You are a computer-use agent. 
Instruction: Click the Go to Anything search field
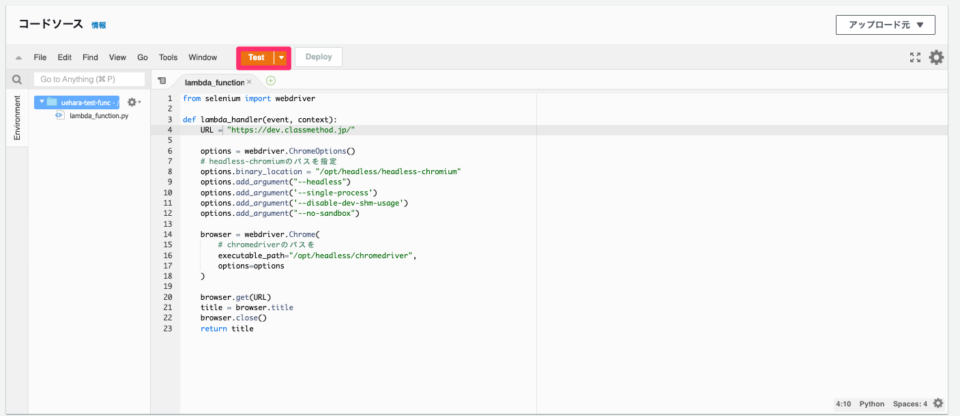88,79
